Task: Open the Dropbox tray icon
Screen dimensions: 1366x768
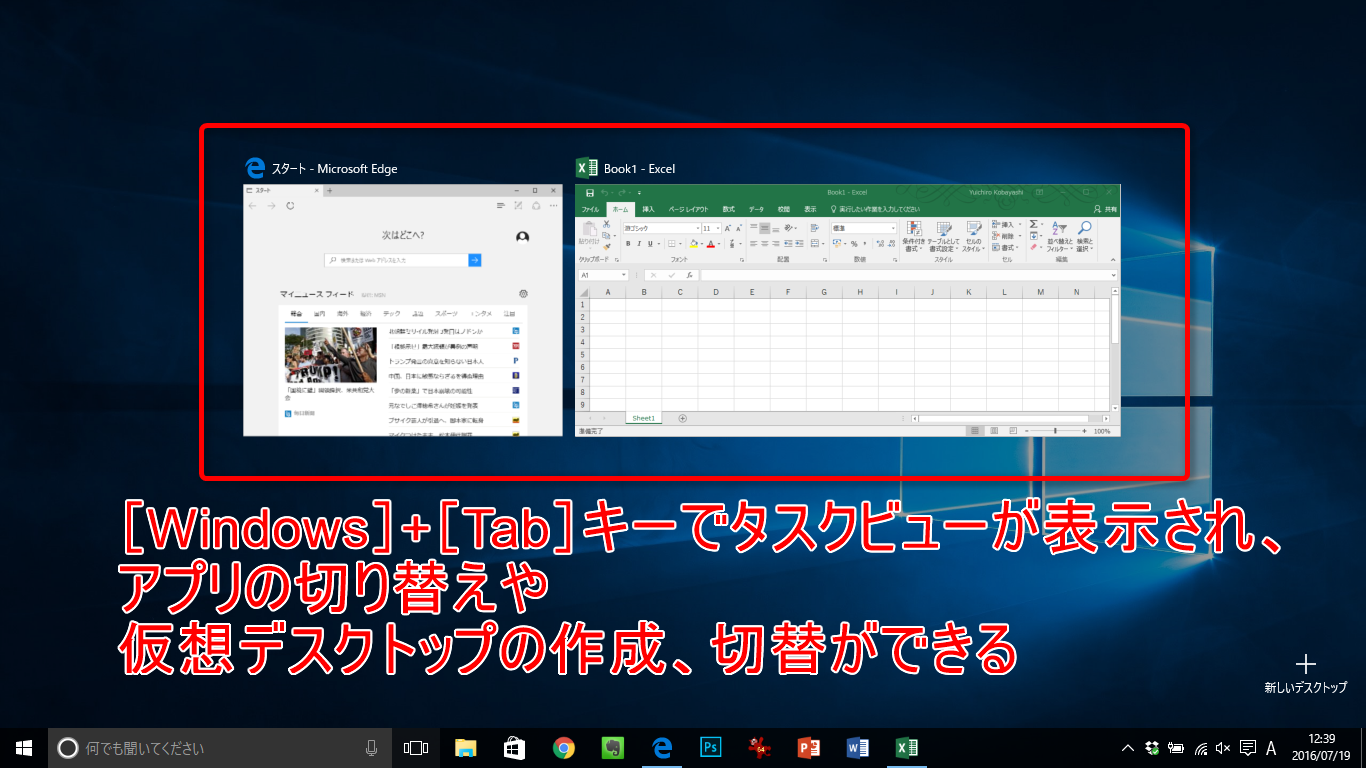Action: pos(1151,747)
